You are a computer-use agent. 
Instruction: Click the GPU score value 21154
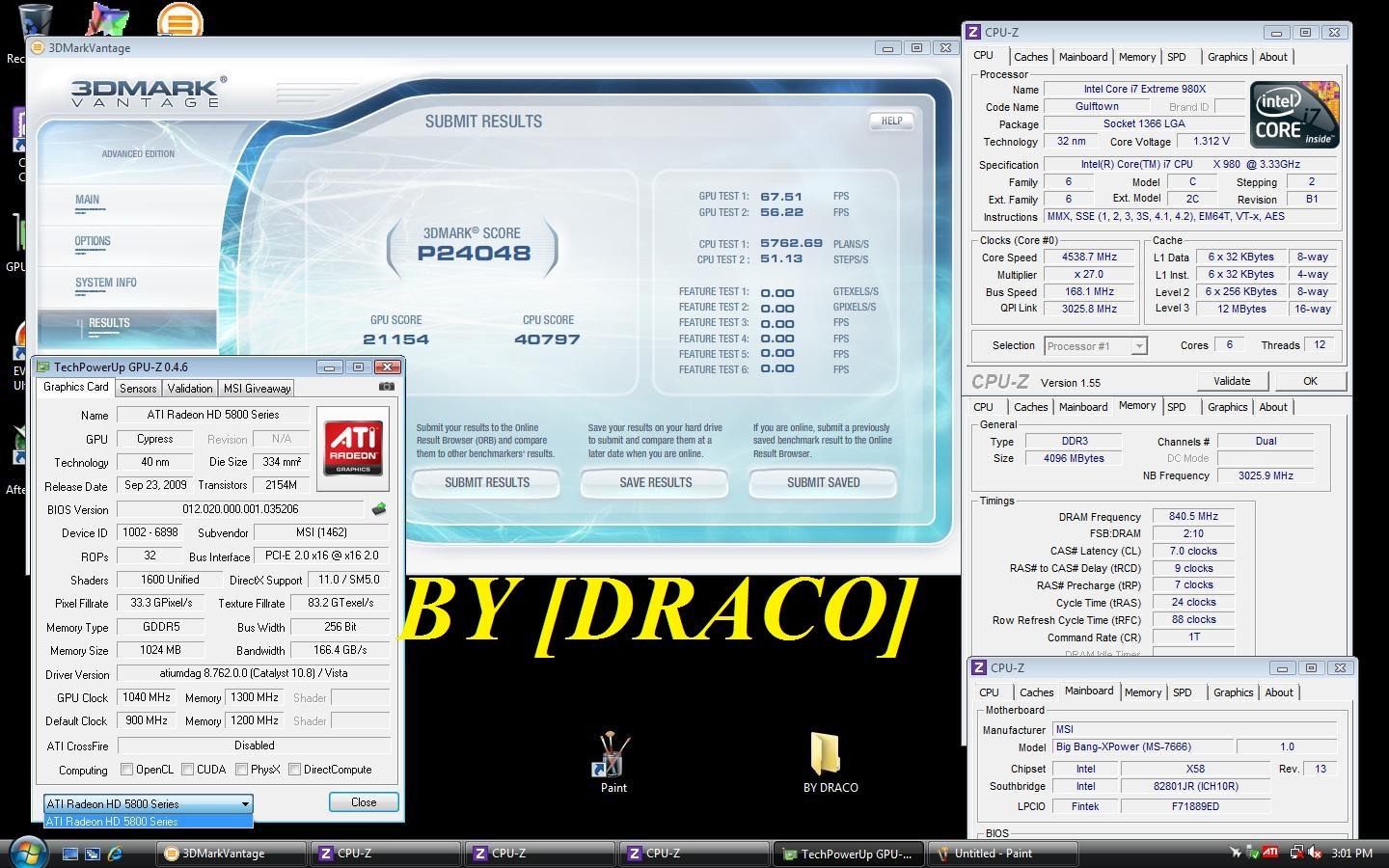(396, 339)
